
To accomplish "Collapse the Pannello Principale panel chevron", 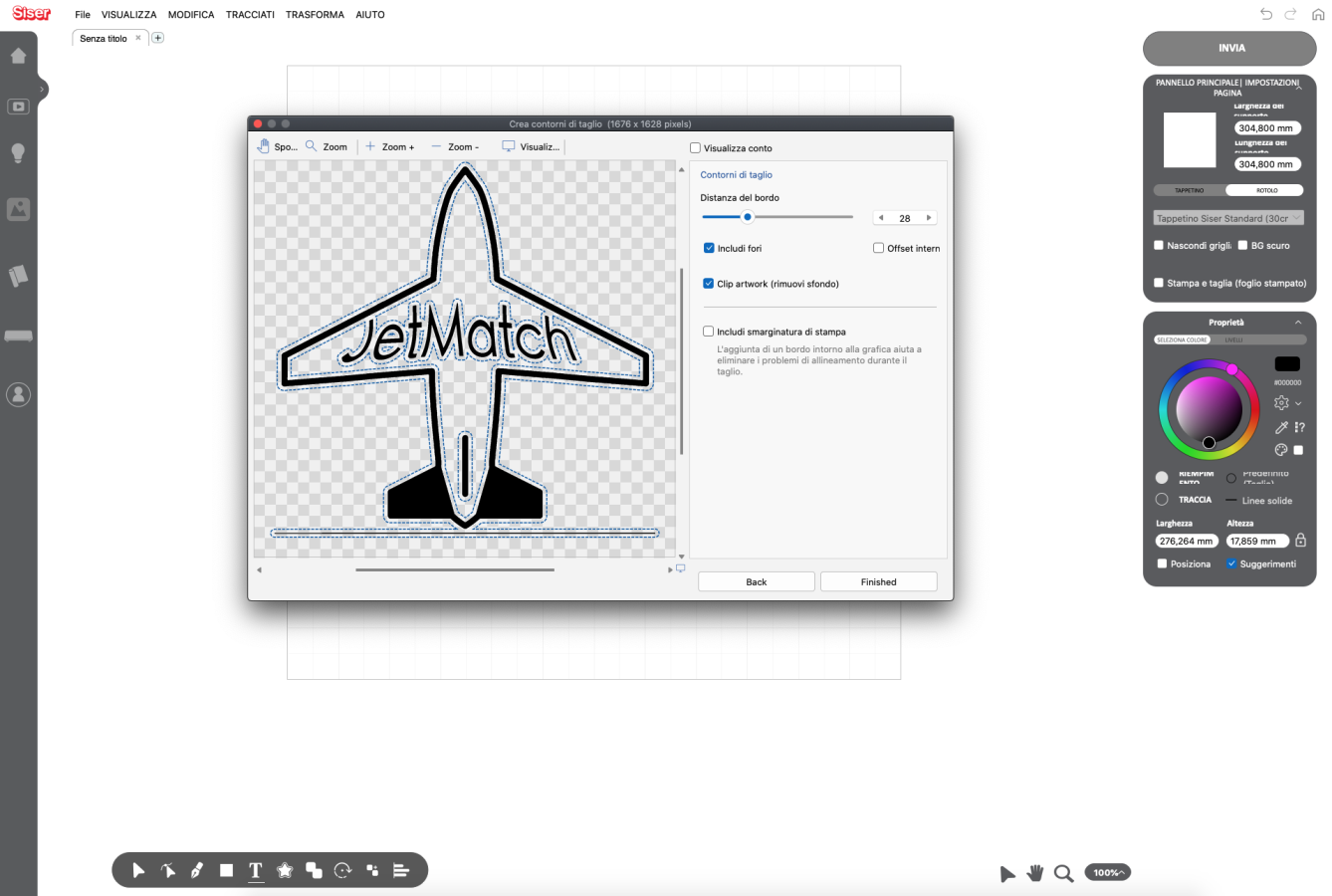I will pos(1299,88).
